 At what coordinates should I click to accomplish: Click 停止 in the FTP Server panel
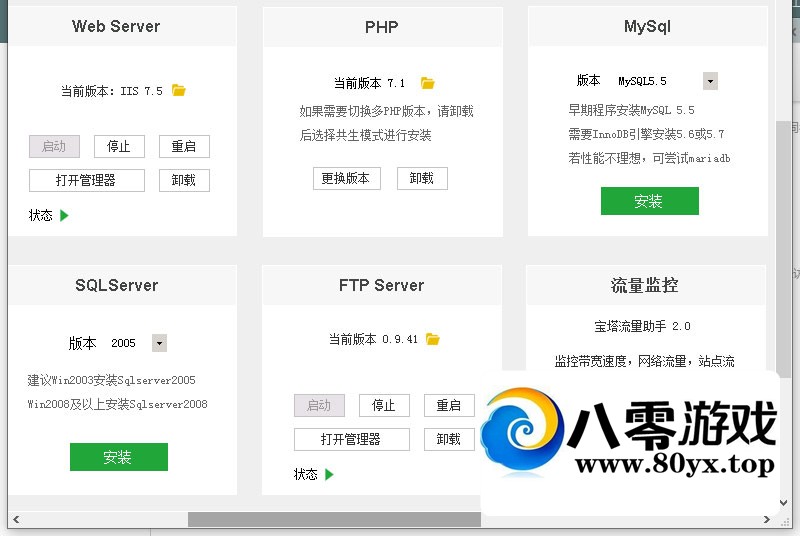coord(384,405)
